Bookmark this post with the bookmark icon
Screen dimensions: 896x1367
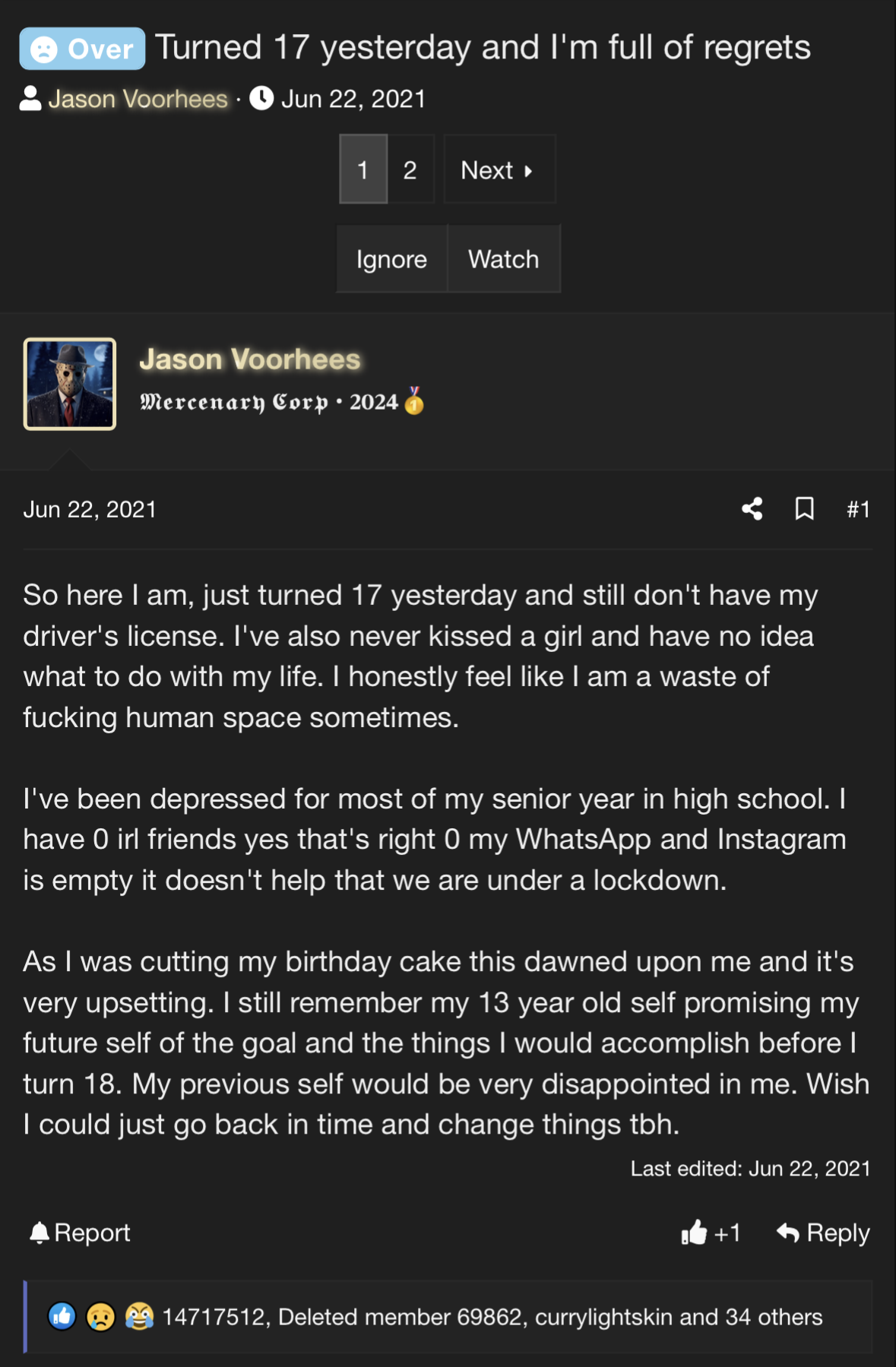pos(804,508)
